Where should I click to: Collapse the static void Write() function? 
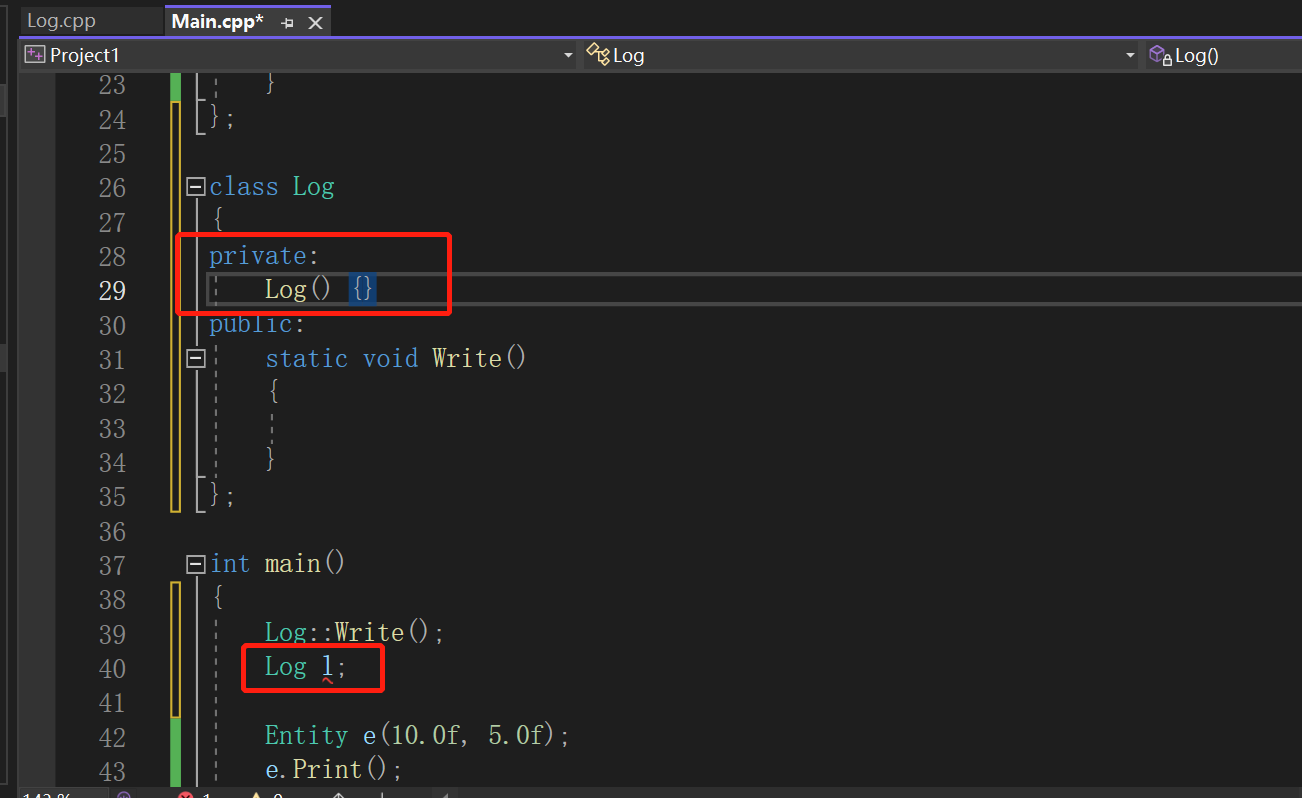(x=195, y=358)
